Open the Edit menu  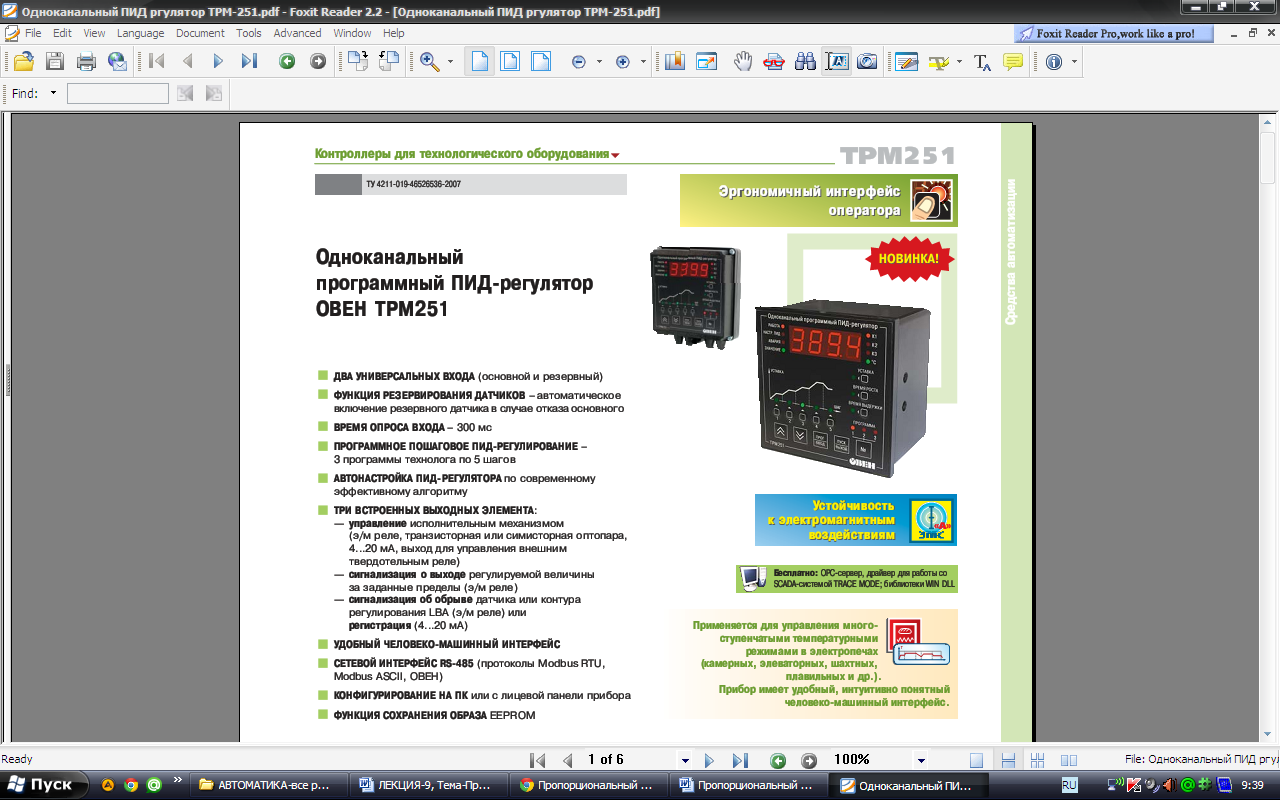click(x=62, y=33)
